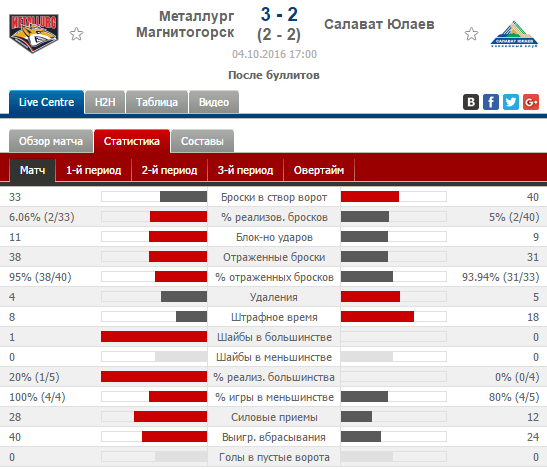Show statistics for 2-й период
The image size is (547, 469).
coord(170,170)
